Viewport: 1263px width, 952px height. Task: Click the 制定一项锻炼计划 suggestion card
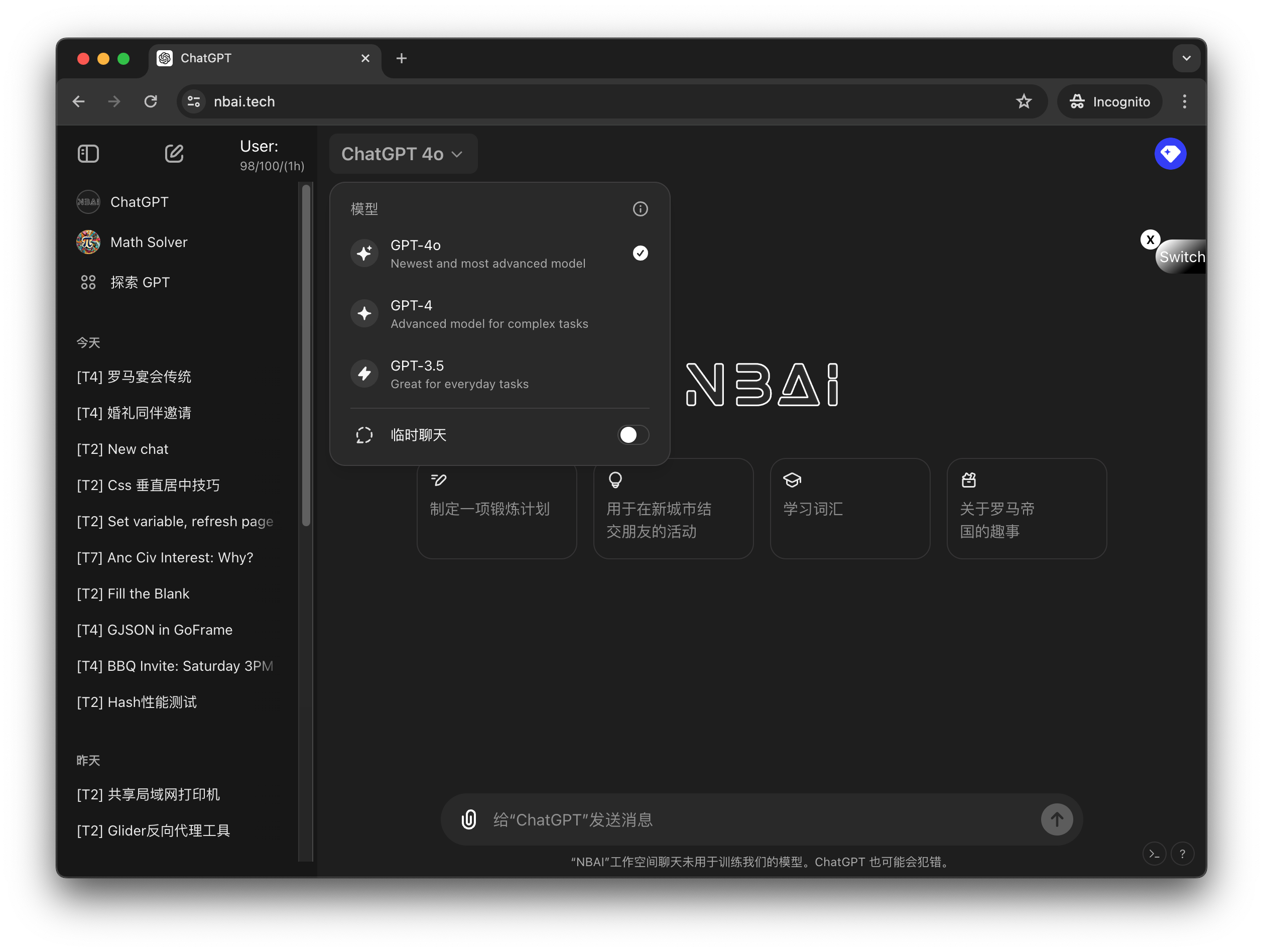pos(496,509)
